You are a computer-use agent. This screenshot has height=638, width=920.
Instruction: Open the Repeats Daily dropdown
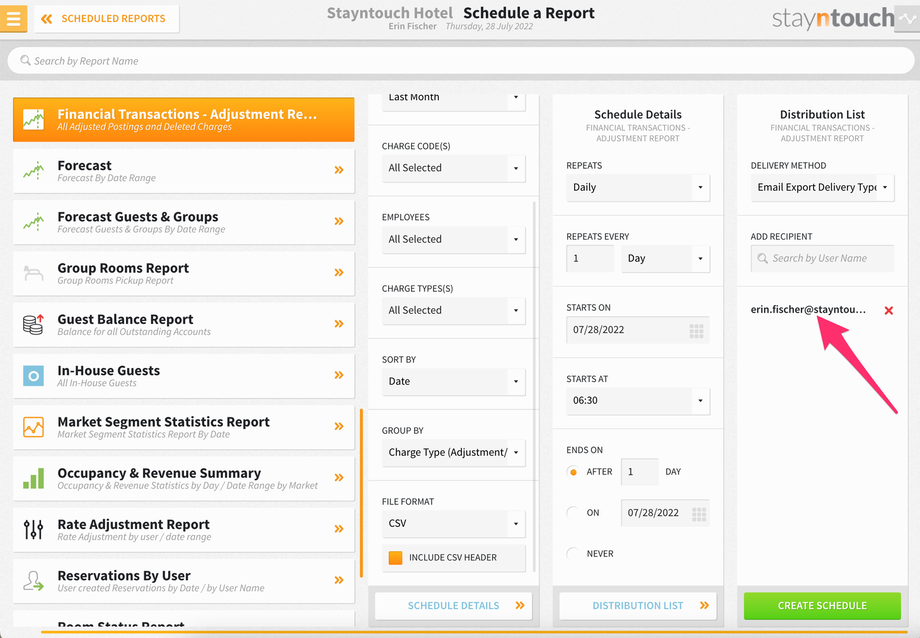point(638,188)
